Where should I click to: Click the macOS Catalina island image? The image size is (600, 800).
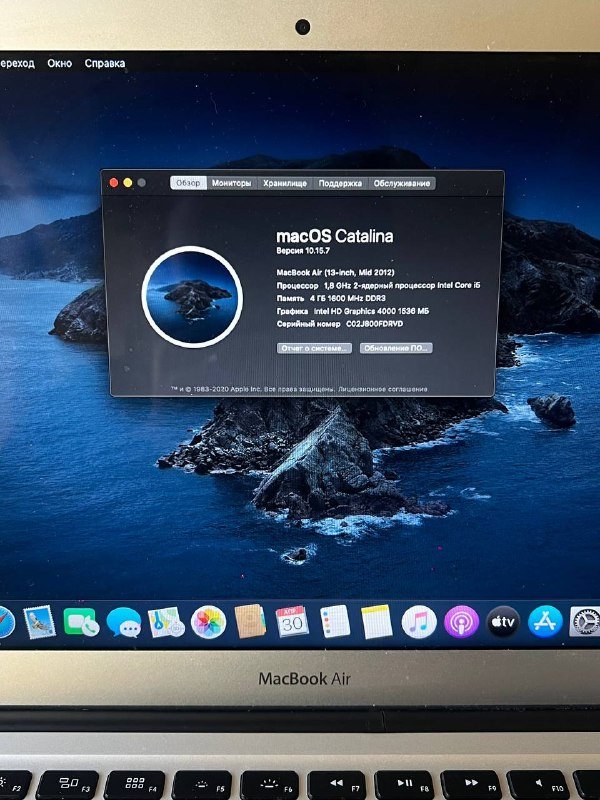coord(192,297)
